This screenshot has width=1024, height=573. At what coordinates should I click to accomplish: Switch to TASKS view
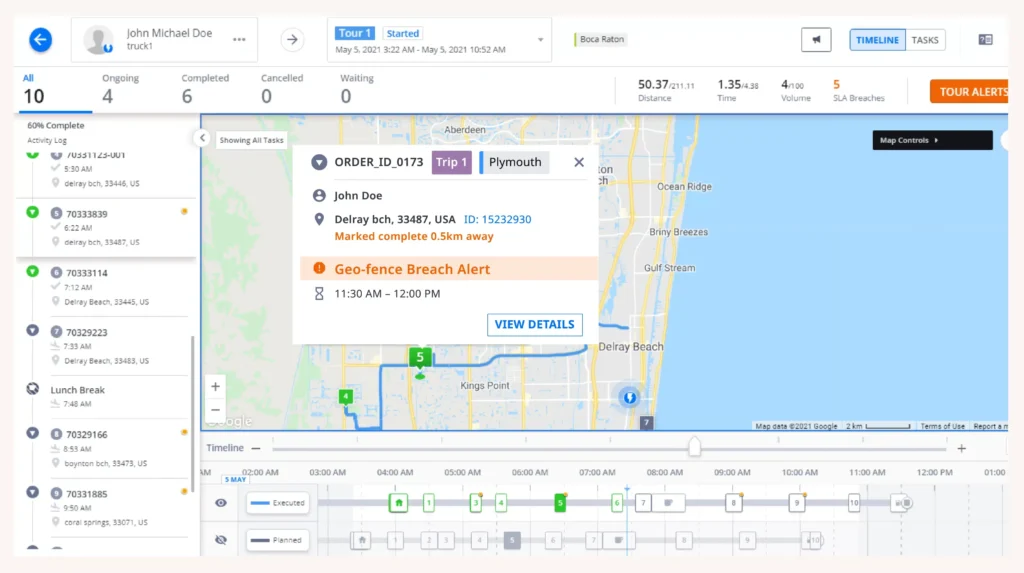tap(925, 40)
